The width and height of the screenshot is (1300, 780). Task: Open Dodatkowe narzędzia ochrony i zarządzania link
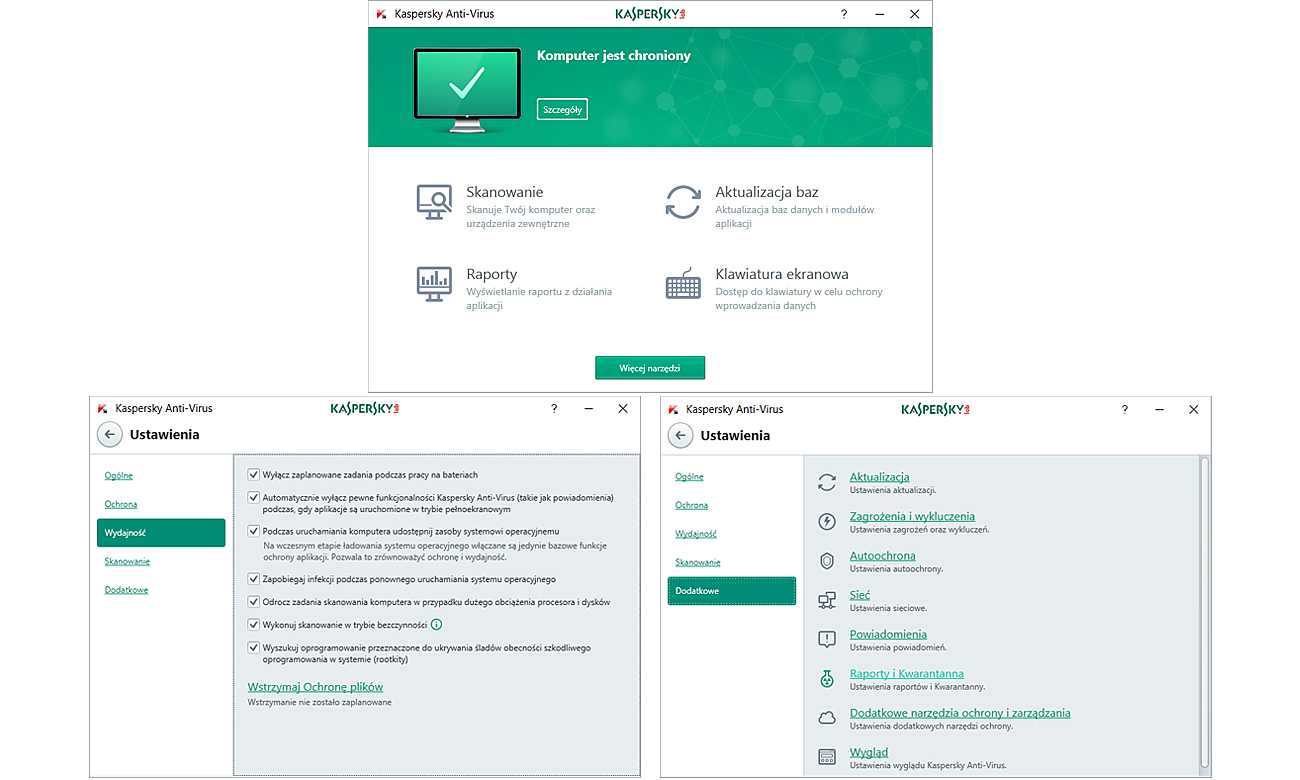tap(960, 713)
